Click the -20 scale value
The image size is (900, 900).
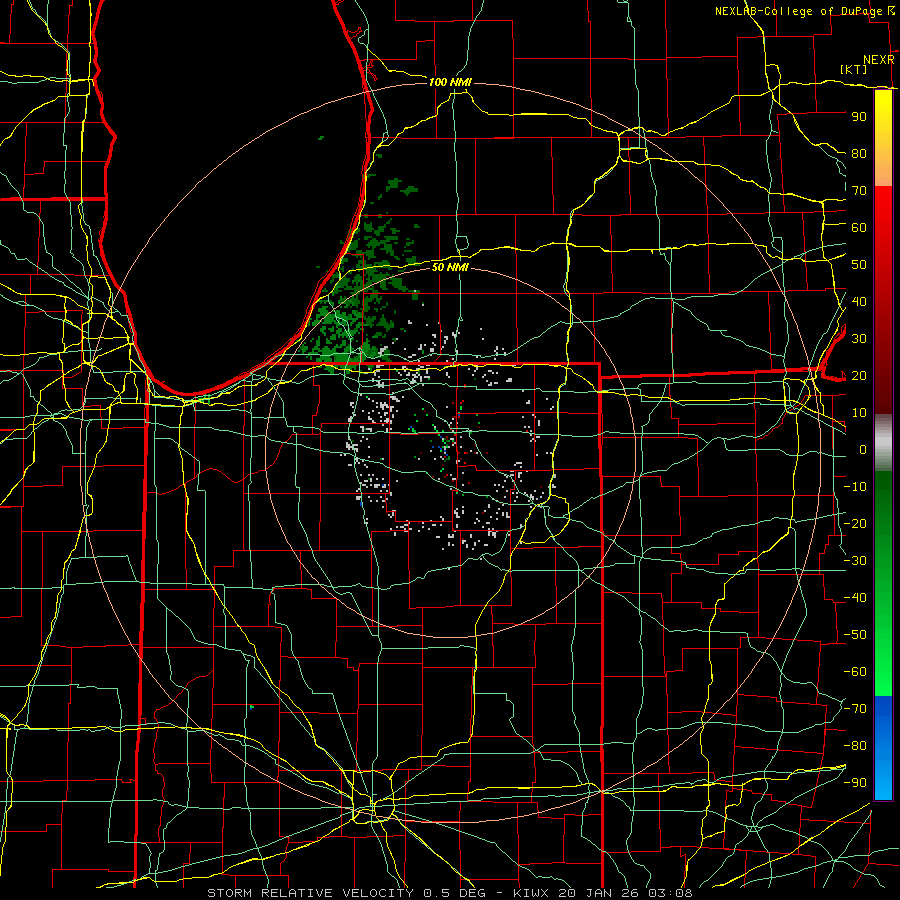855,523
